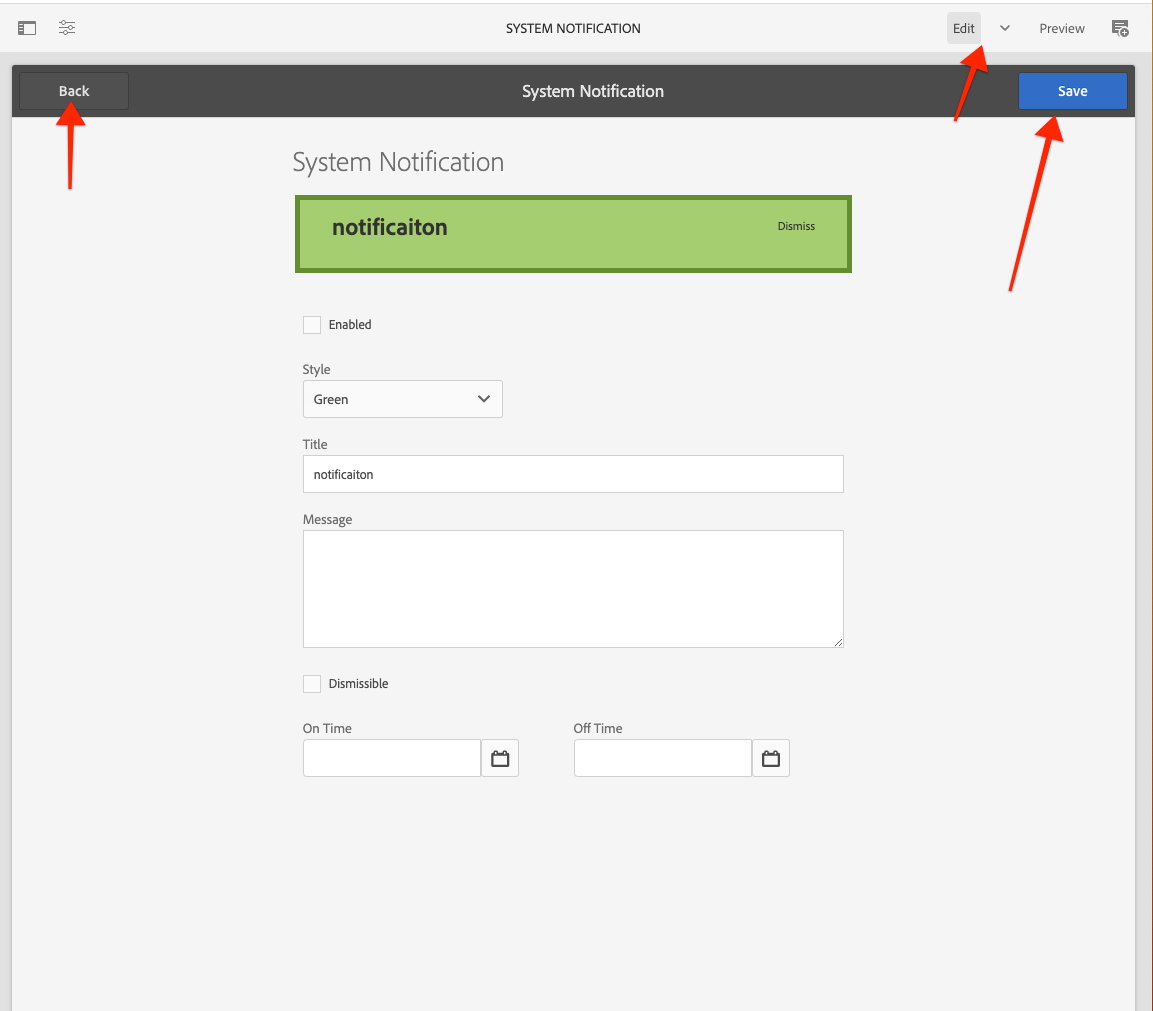The image size is (1153, 1011).
Task: Click the On Time input field
Action: (x=391, y=758)
